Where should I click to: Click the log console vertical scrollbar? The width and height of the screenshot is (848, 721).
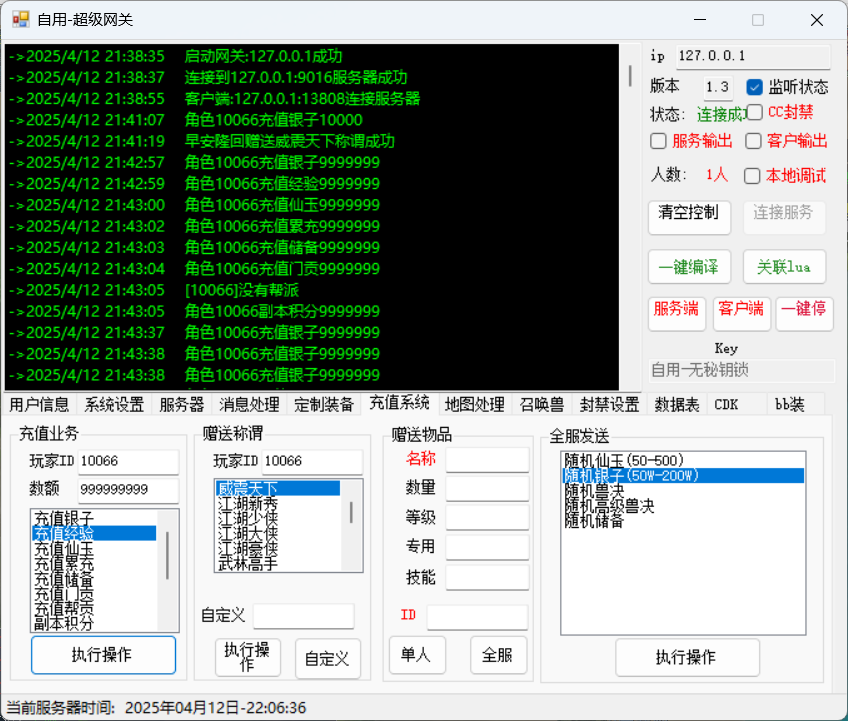[x=630, y=77]
